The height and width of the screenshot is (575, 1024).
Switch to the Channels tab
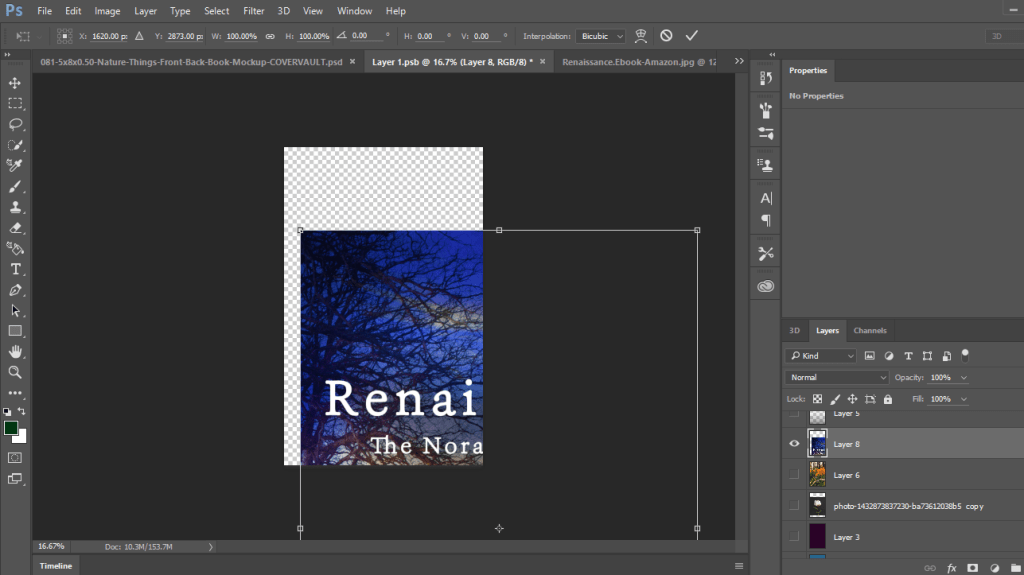[869, 330]
